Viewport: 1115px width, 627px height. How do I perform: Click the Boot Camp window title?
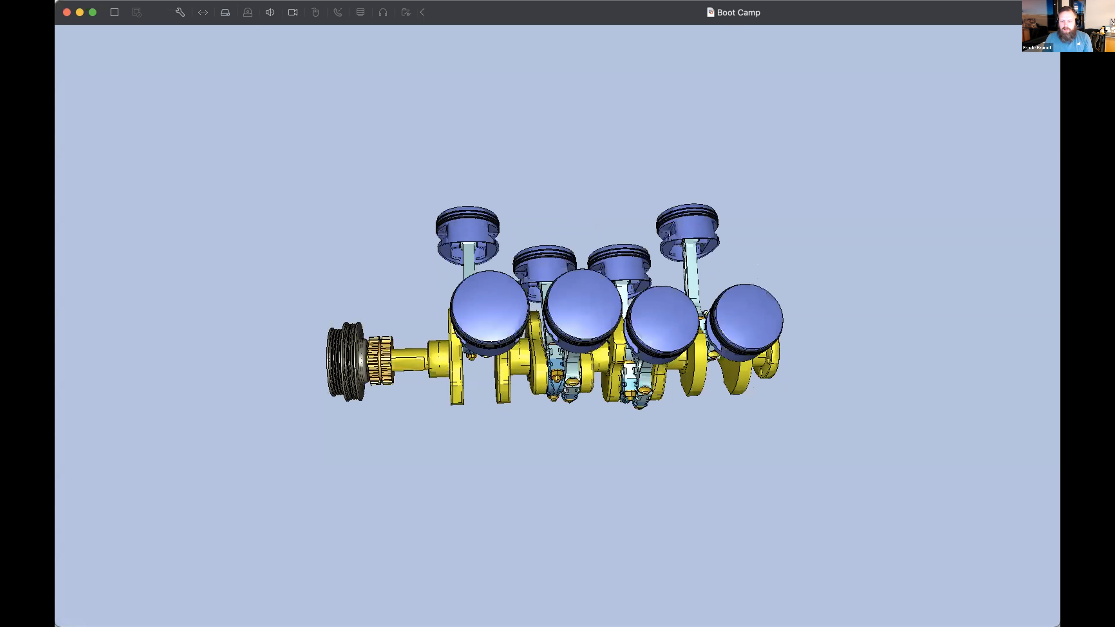pos(738,12)
